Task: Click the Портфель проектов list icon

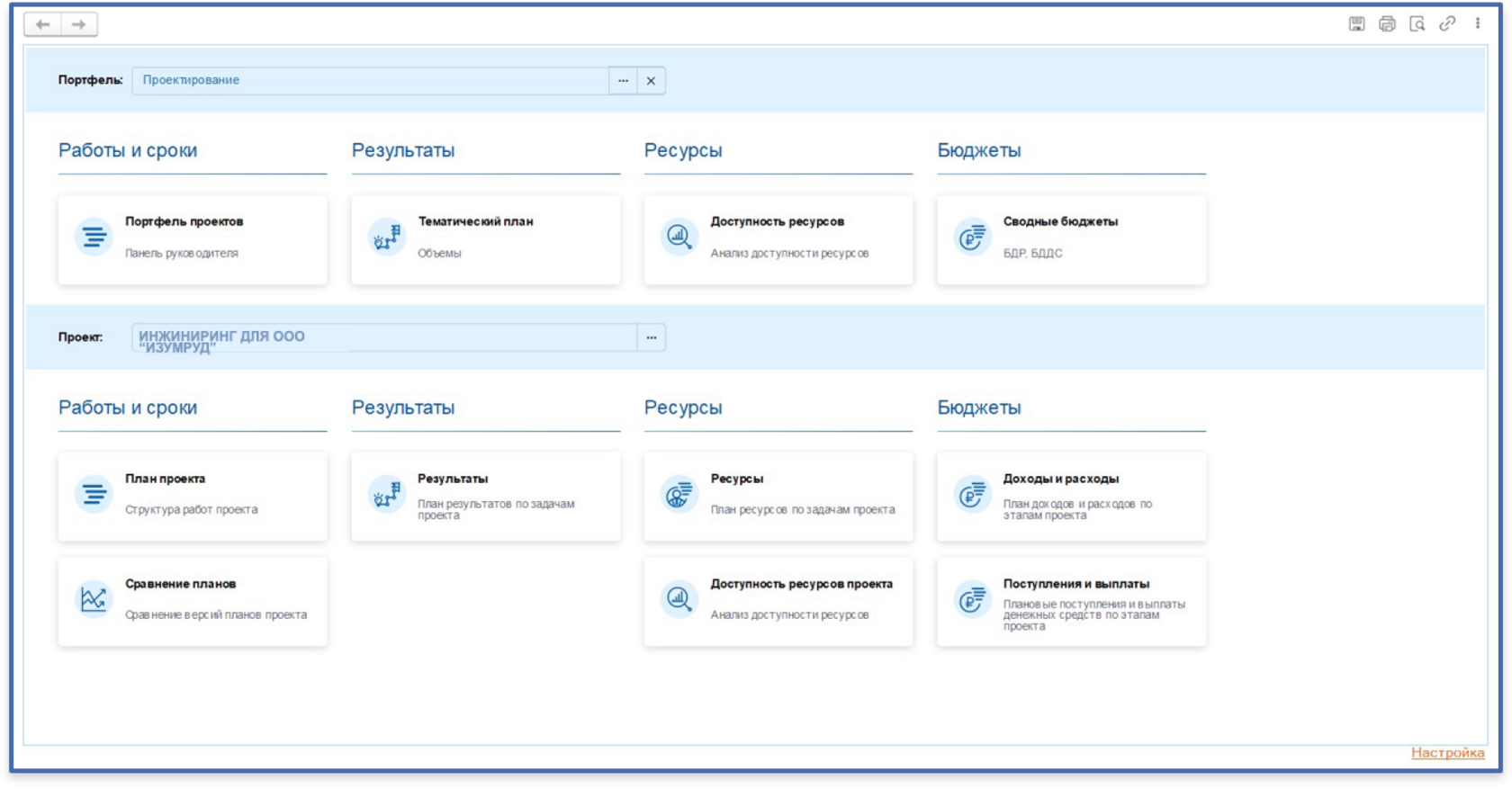Action: tap(94, 238)
